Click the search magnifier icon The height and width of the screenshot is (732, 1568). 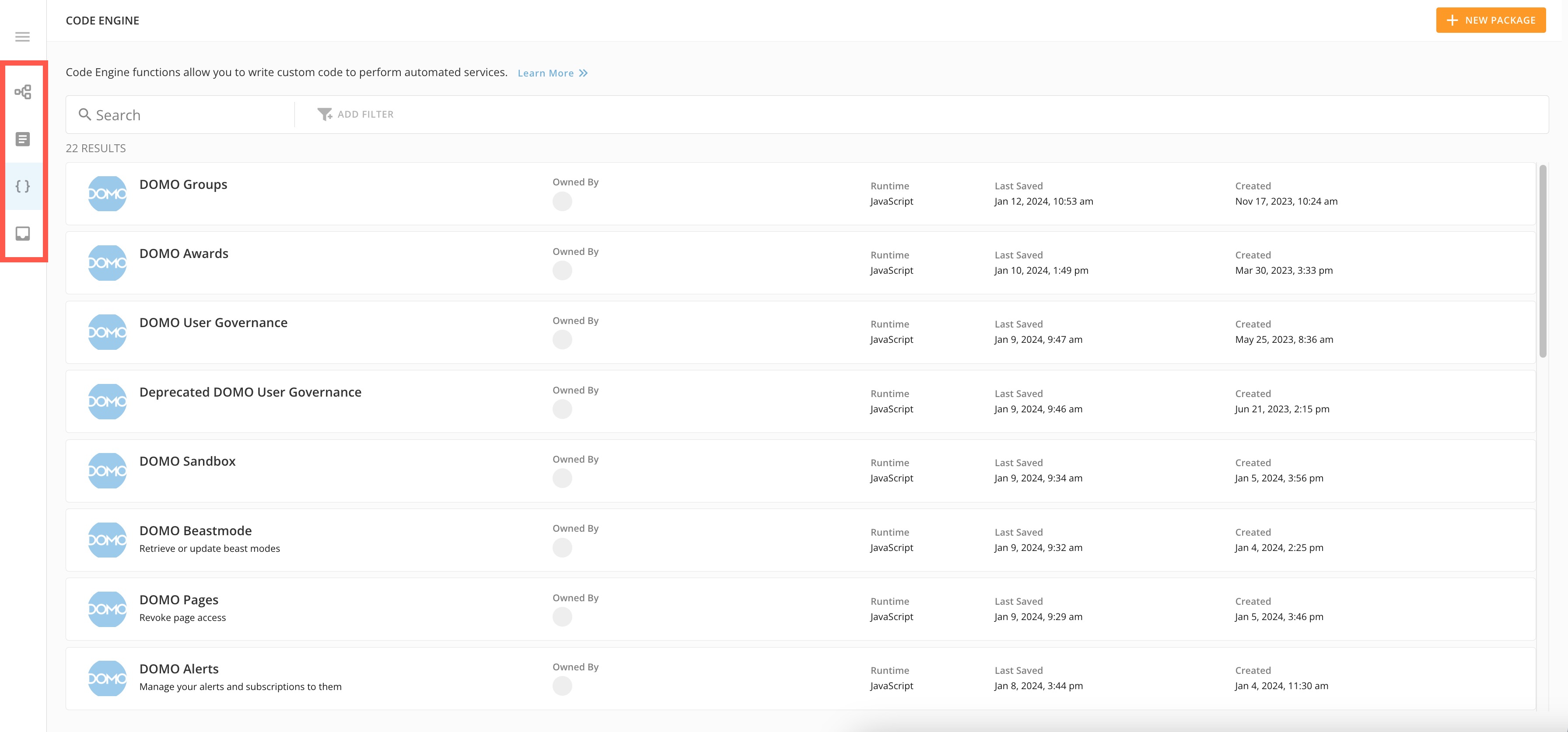(84, 115)
